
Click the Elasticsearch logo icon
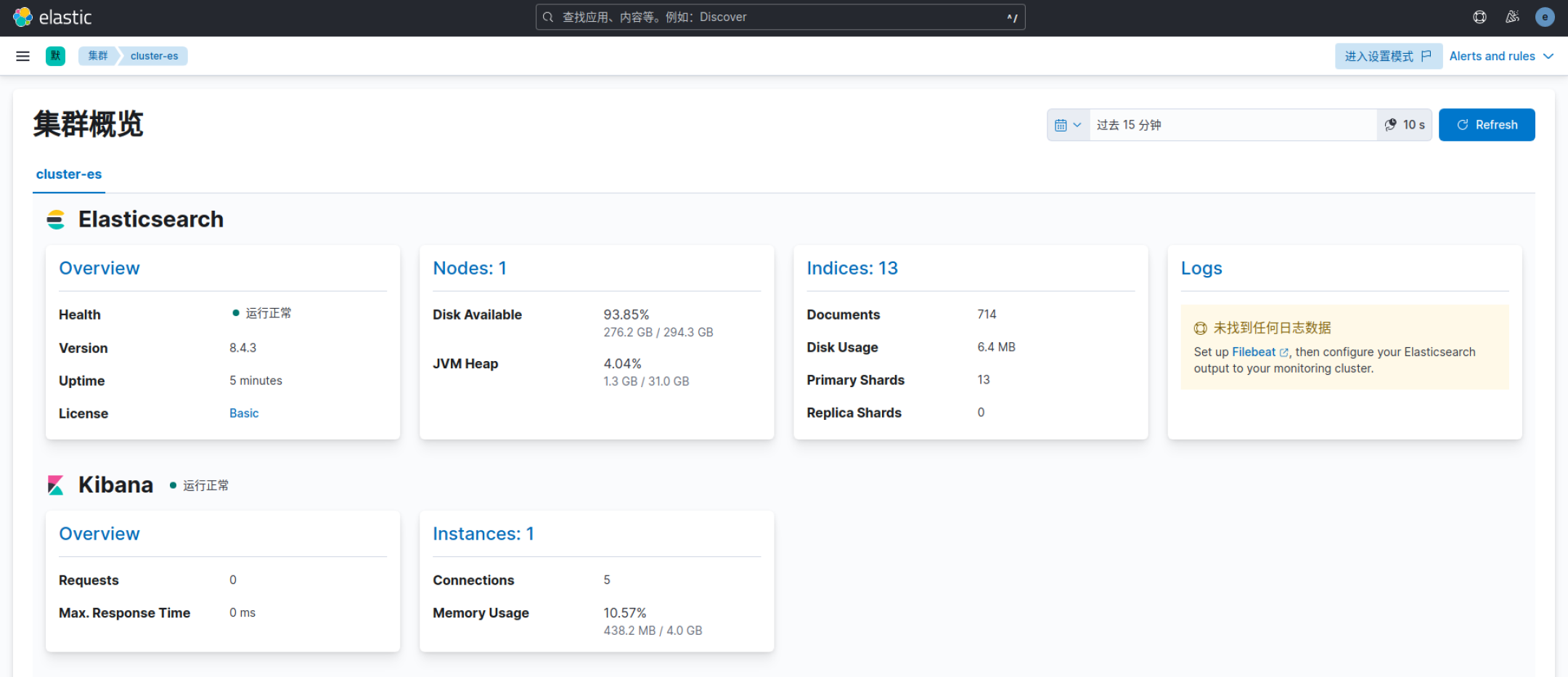[x=56, y=219]
